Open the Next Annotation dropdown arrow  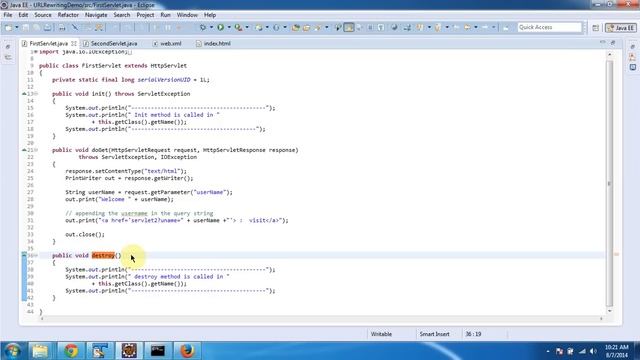(429, 27)
